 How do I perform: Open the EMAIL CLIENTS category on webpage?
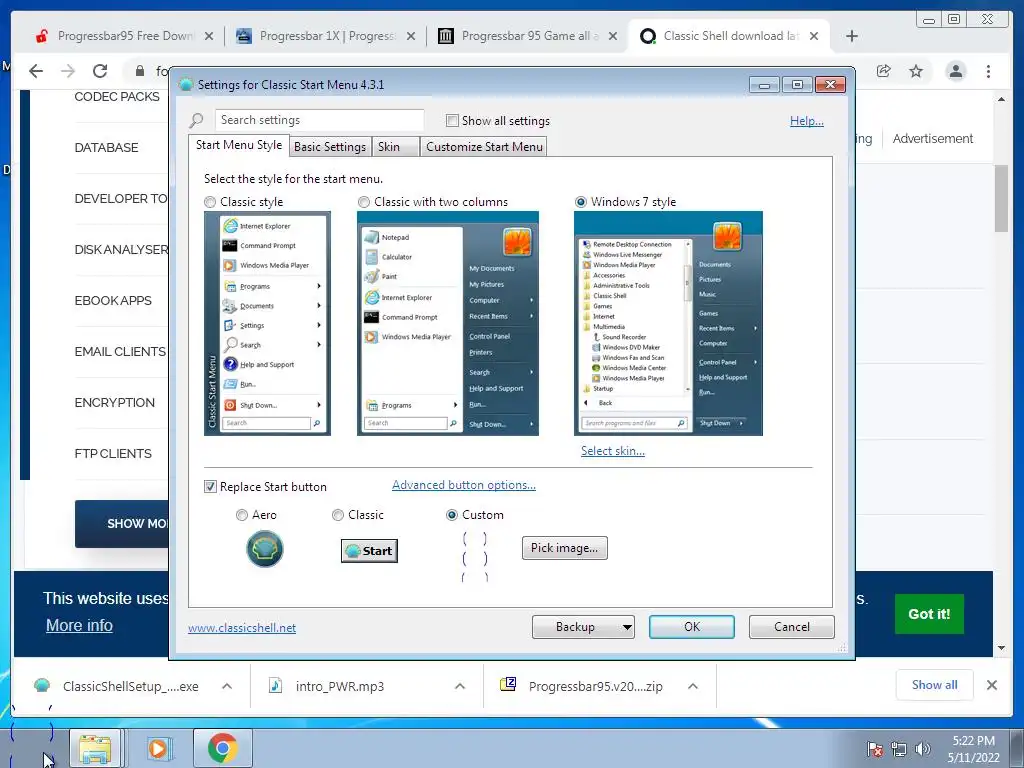pyautogui.click(x=120, y=352)
